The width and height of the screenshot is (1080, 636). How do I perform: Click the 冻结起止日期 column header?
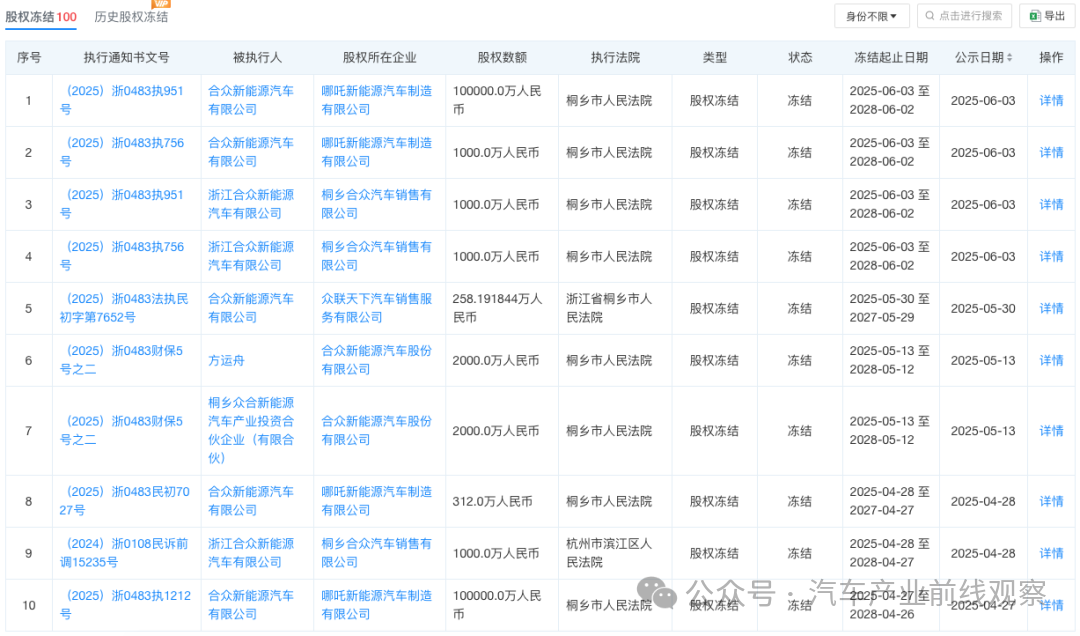click(891, 58)
